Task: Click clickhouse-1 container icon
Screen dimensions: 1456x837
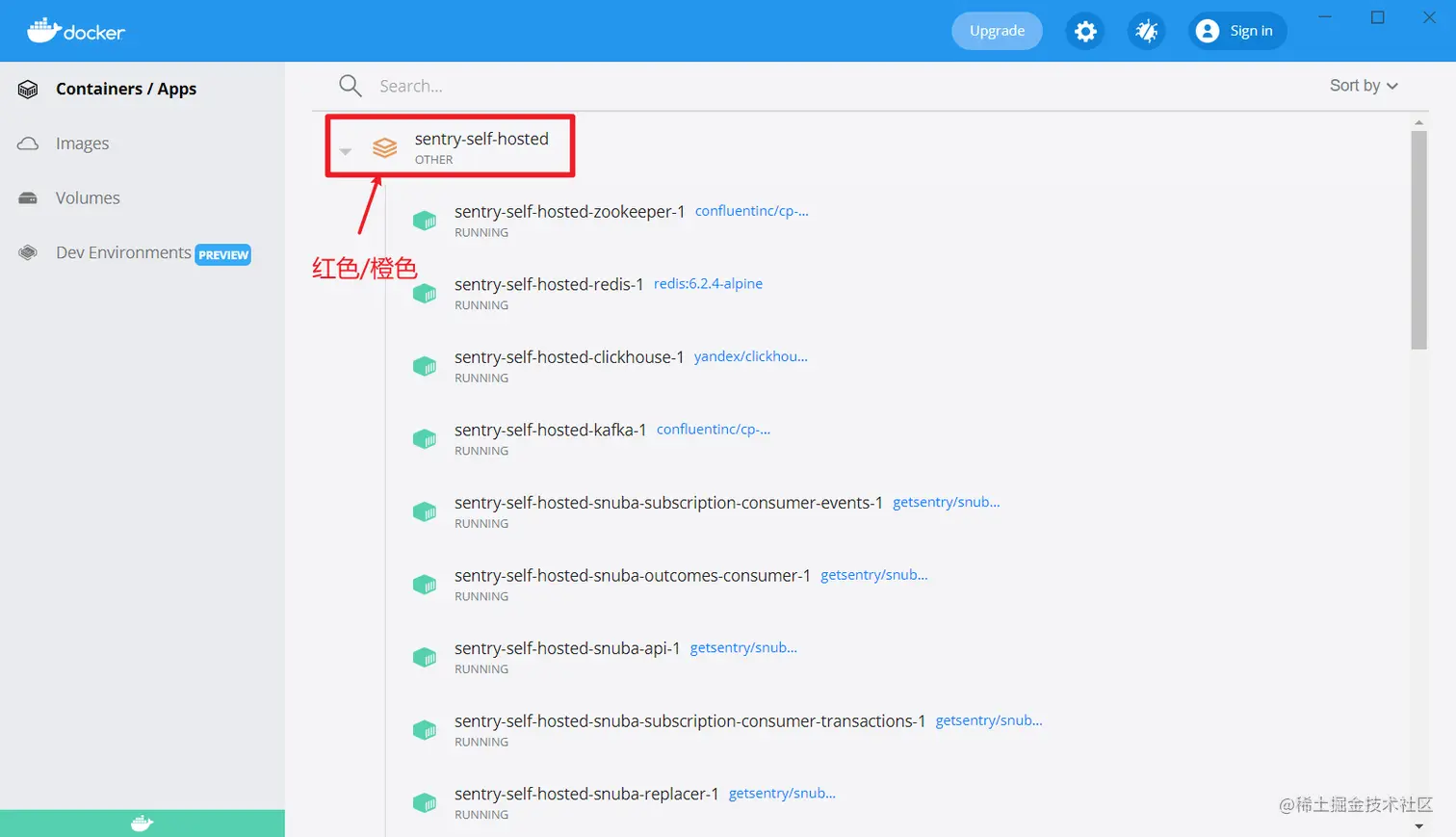Action: coord(425,366)
